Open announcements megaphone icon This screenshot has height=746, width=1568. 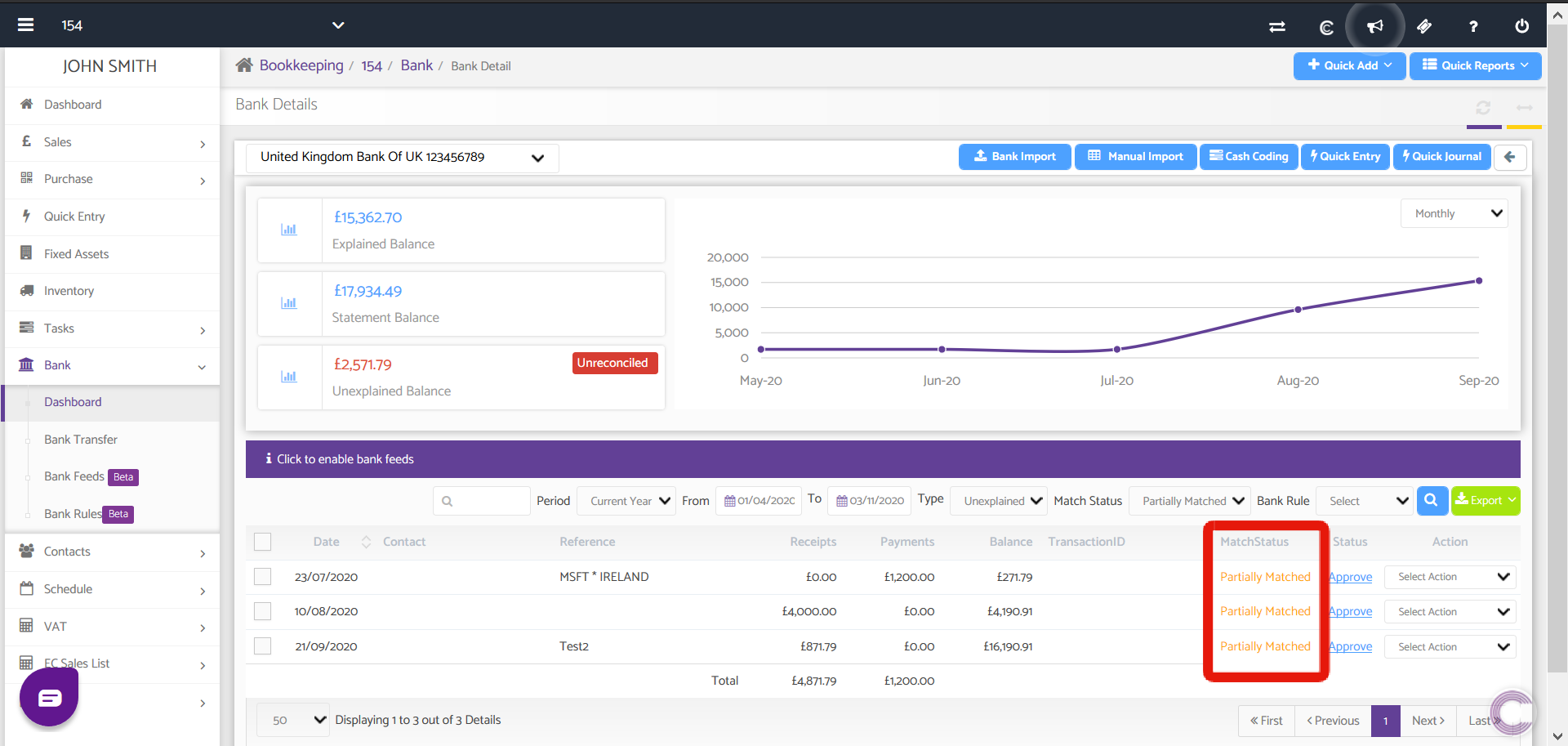coord(1375,26)
